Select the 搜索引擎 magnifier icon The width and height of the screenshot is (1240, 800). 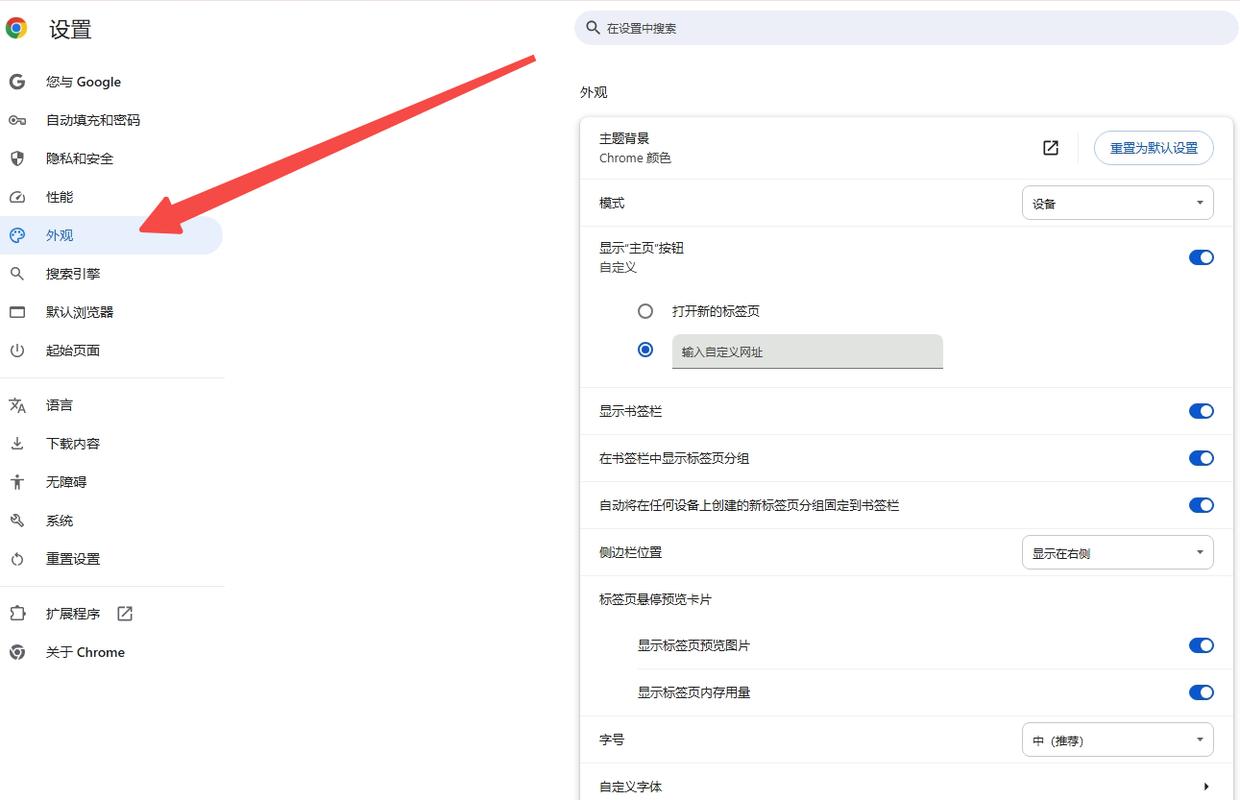click(17, 273)
